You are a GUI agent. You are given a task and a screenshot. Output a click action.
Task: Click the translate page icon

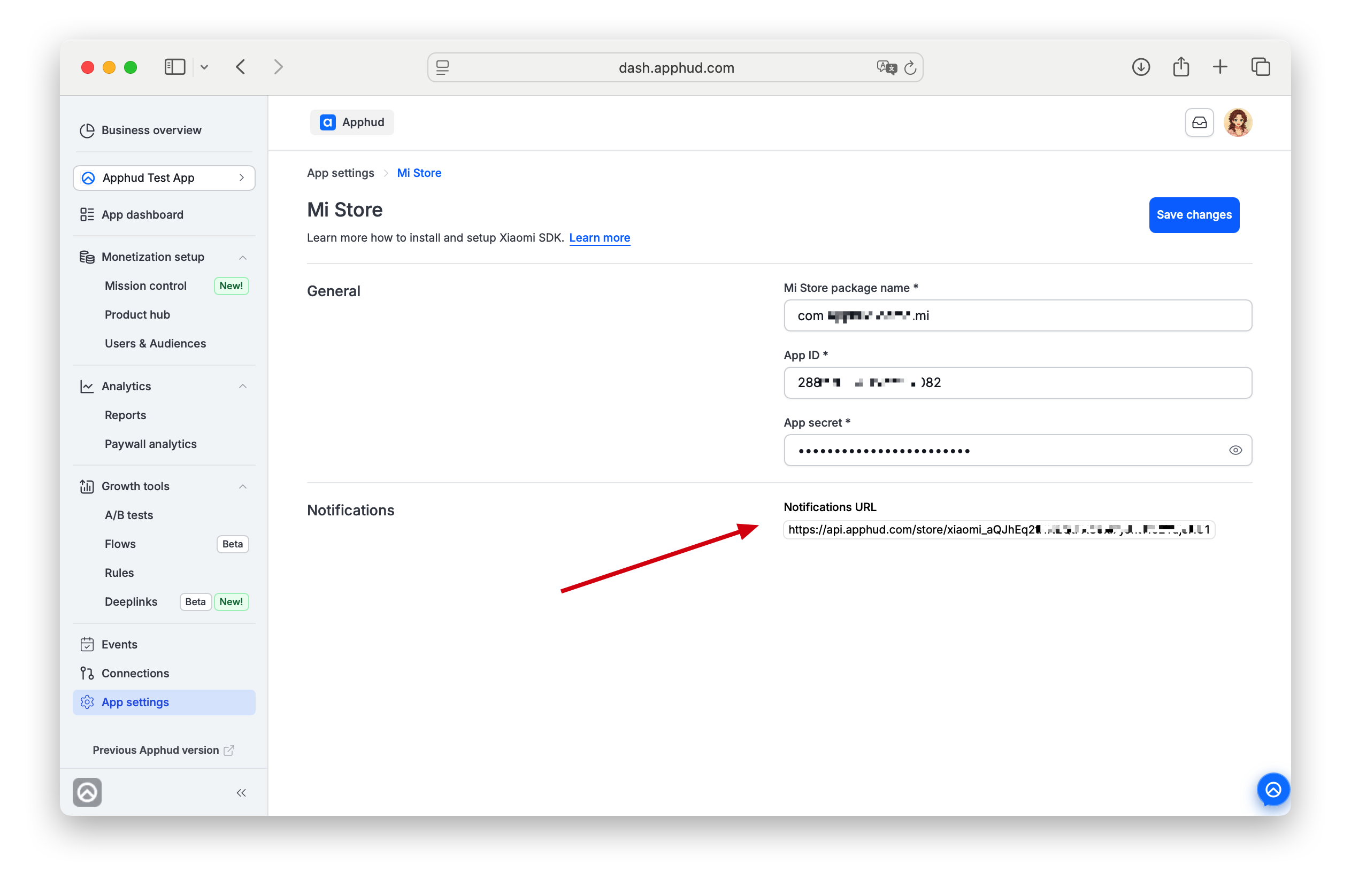click(x=886, y=67)
